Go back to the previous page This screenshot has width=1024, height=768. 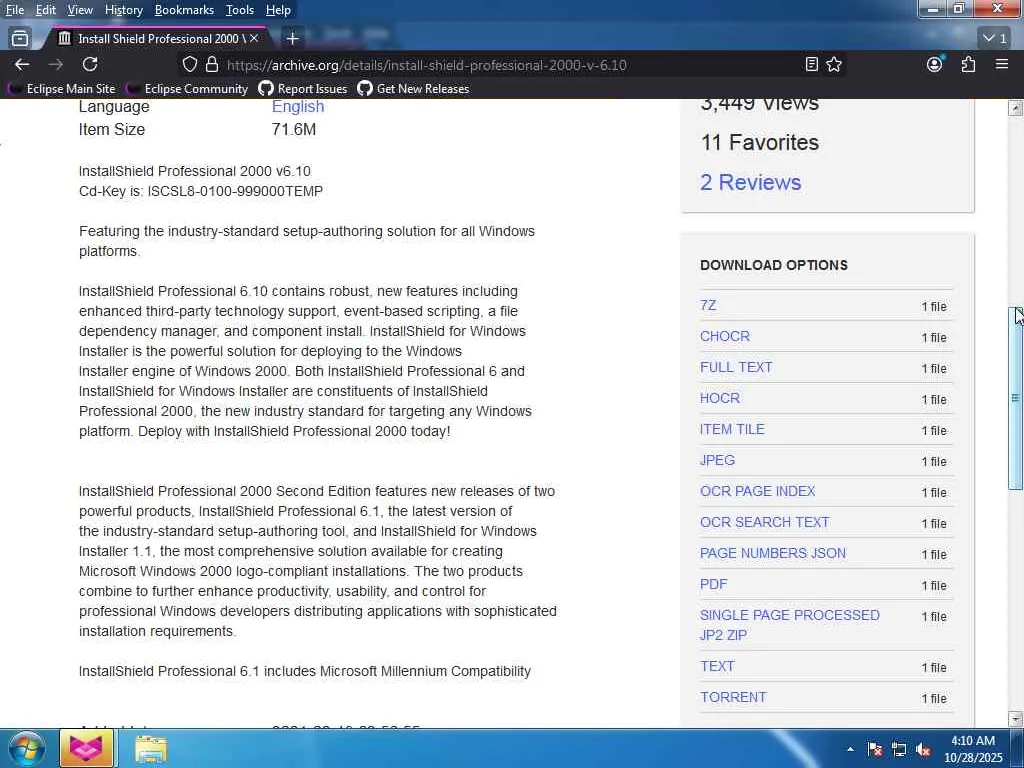coord(22,65)
